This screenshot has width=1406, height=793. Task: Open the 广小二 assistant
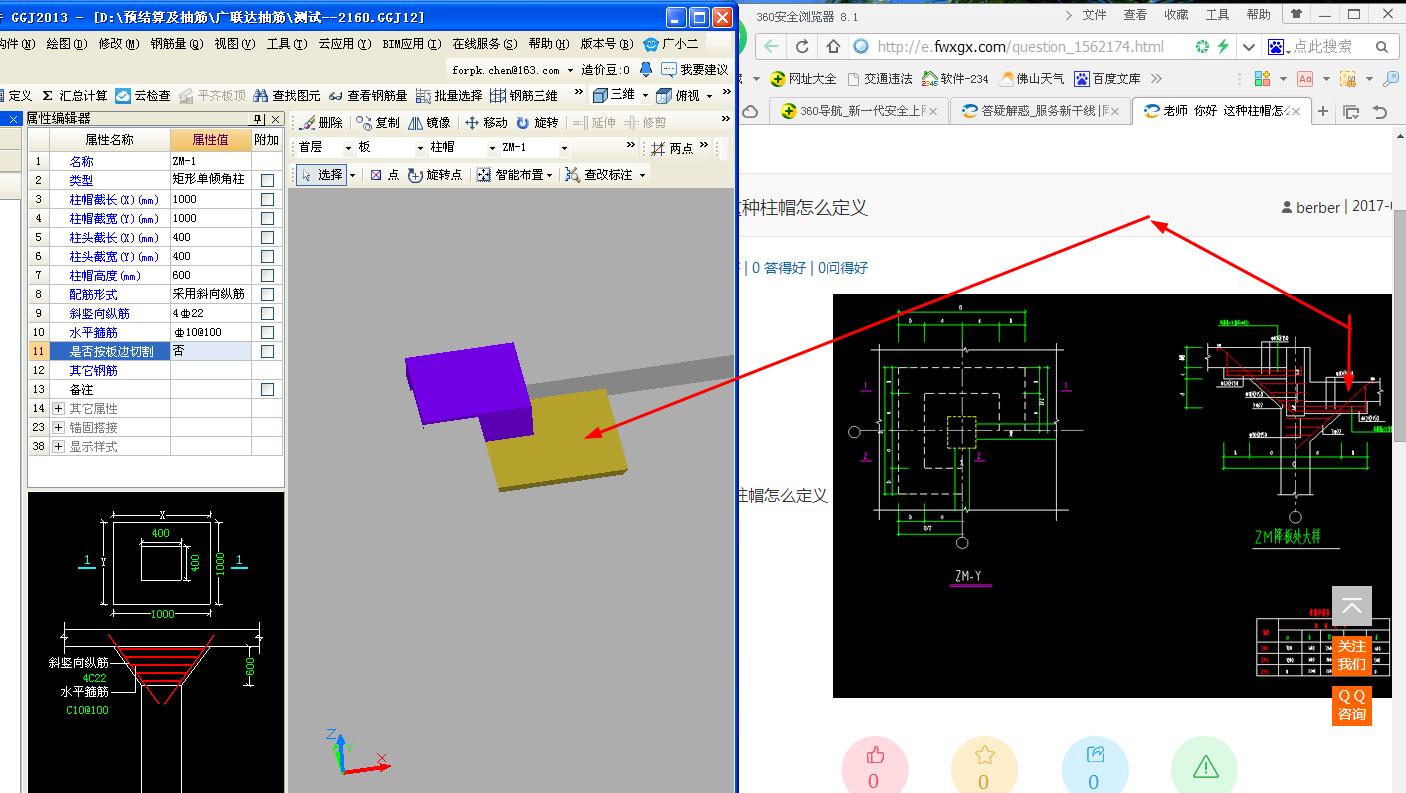click(x=671, y=44)
